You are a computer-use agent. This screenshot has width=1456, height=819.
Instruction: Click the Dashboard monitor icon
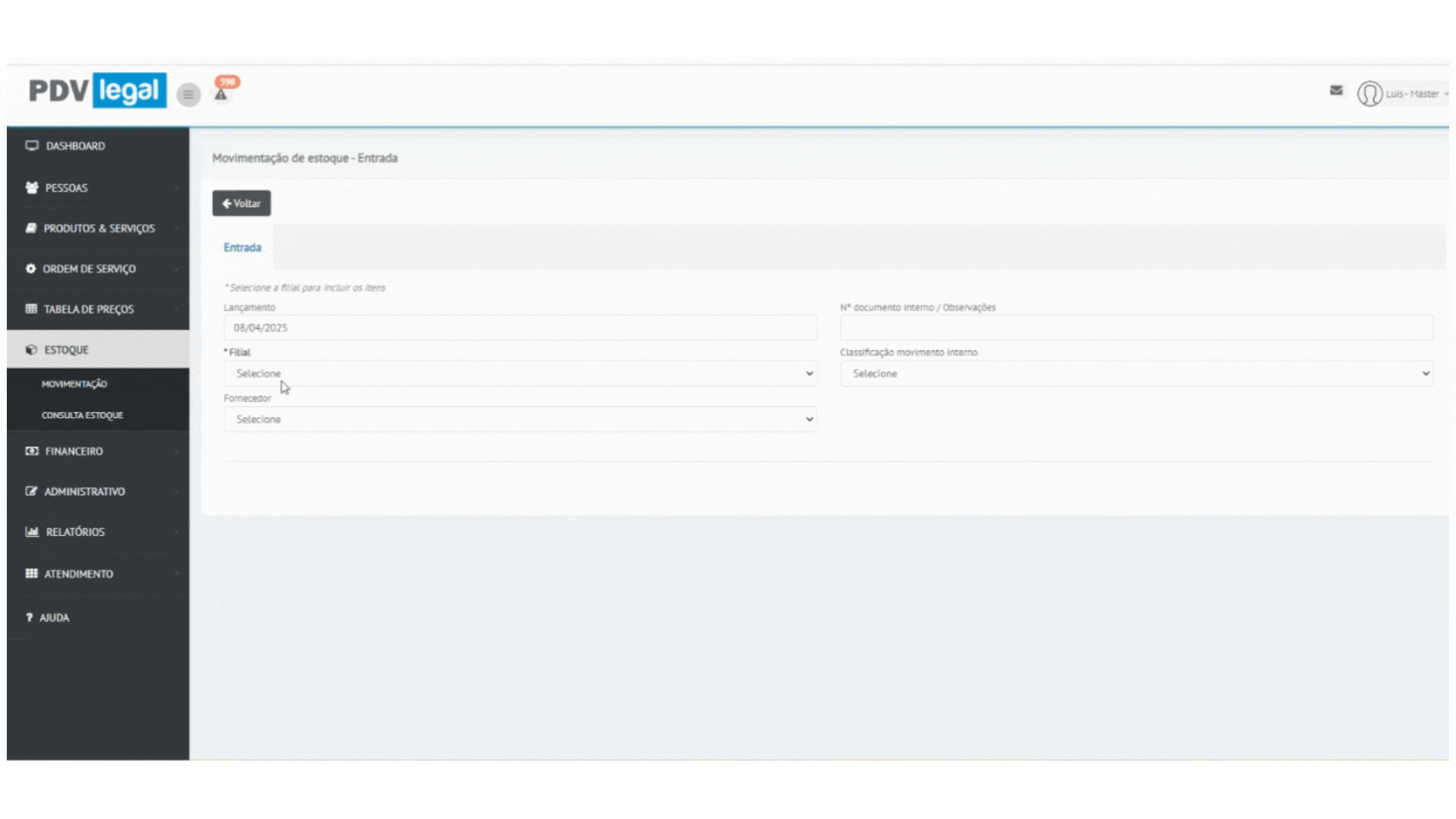pyautogui.click(x=32, y=146)
